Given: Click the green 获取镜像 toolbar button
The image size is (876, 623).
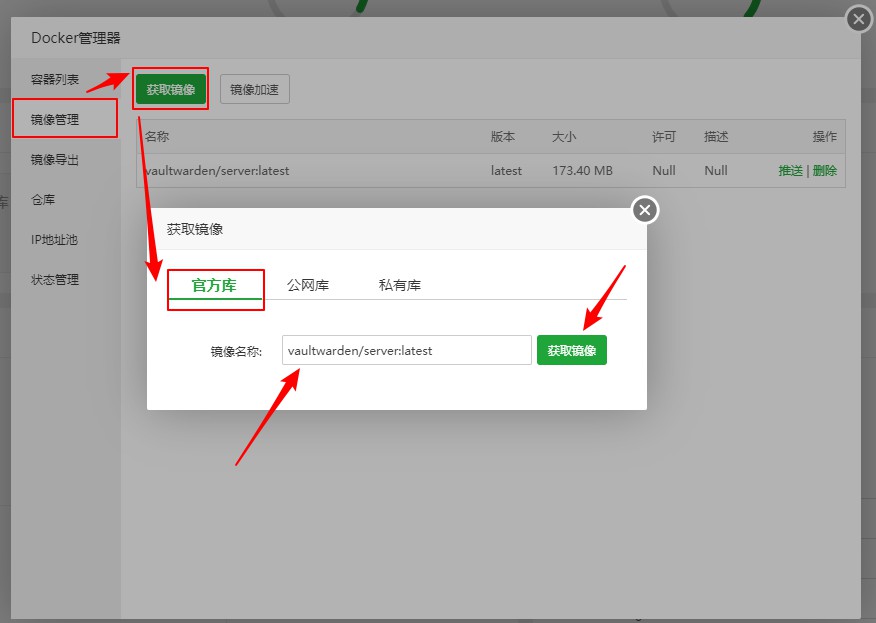Looking at the screenshot, I should [x=171, y=89].
